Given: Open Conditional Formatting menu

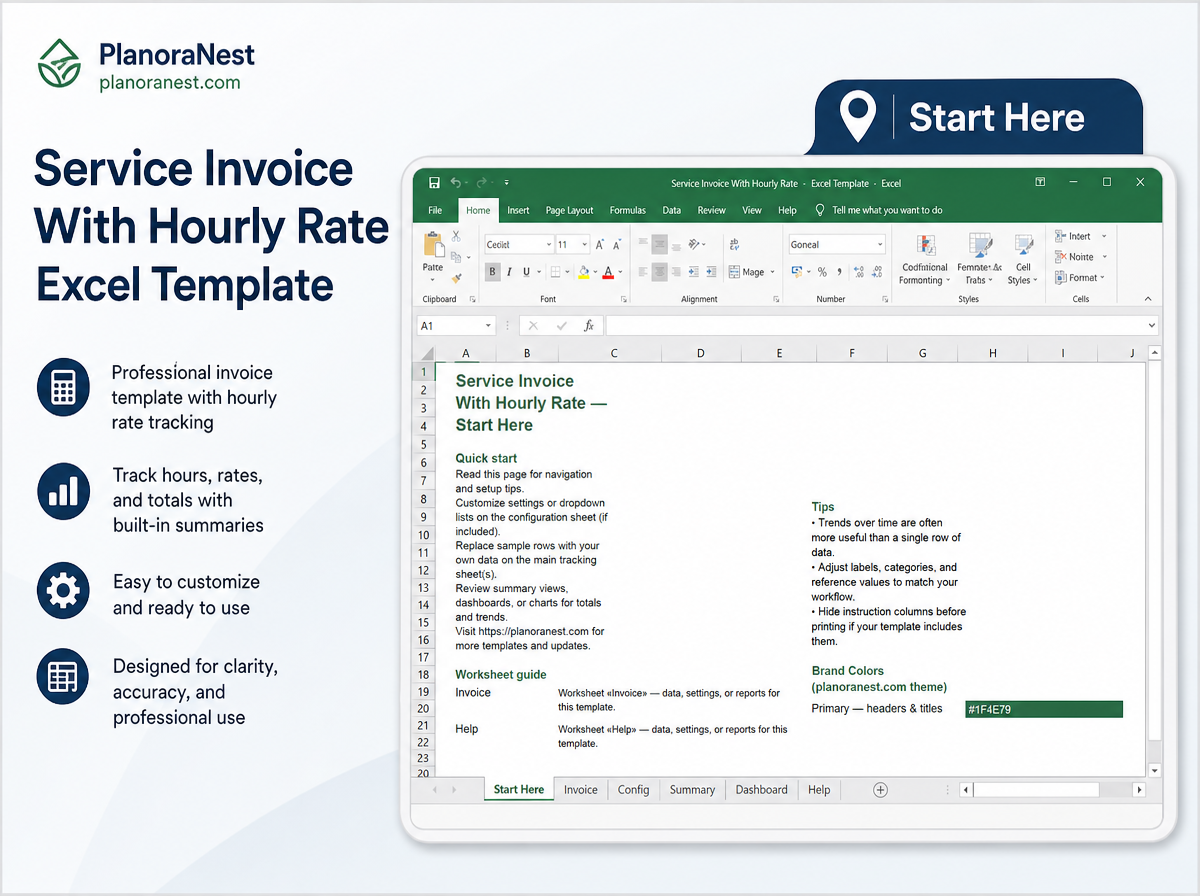Looking at the screenshot, I should [x=925, y=259].
